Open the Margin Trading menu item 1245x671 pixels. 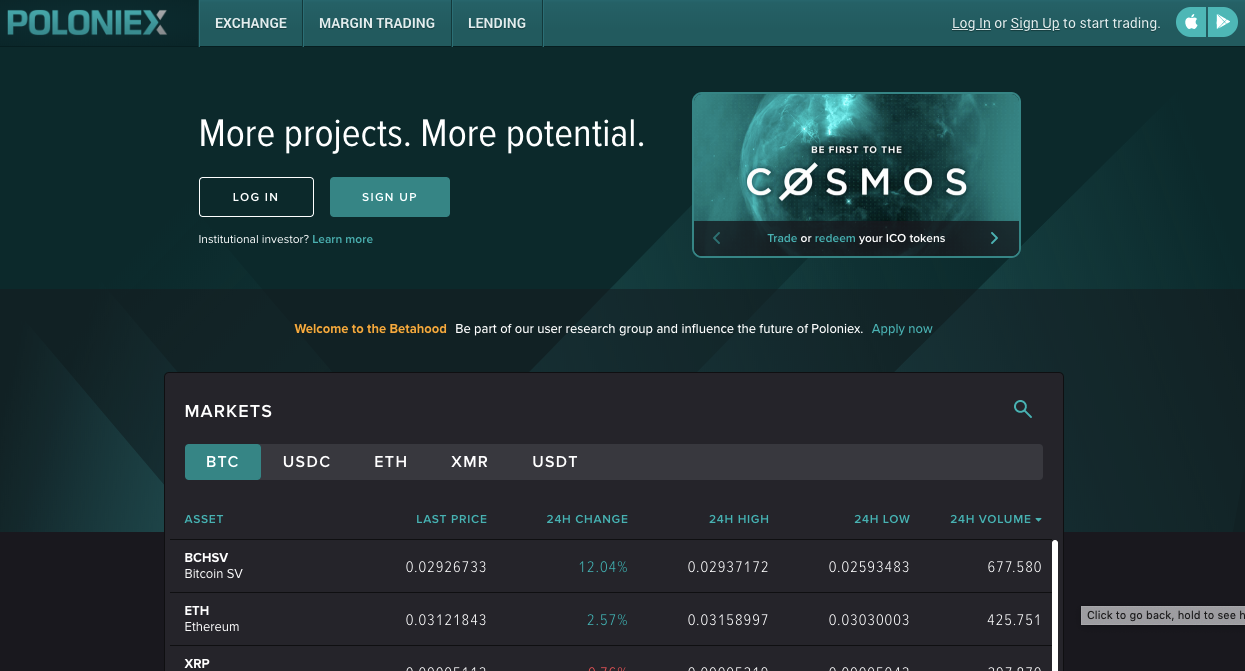point(377,23)
